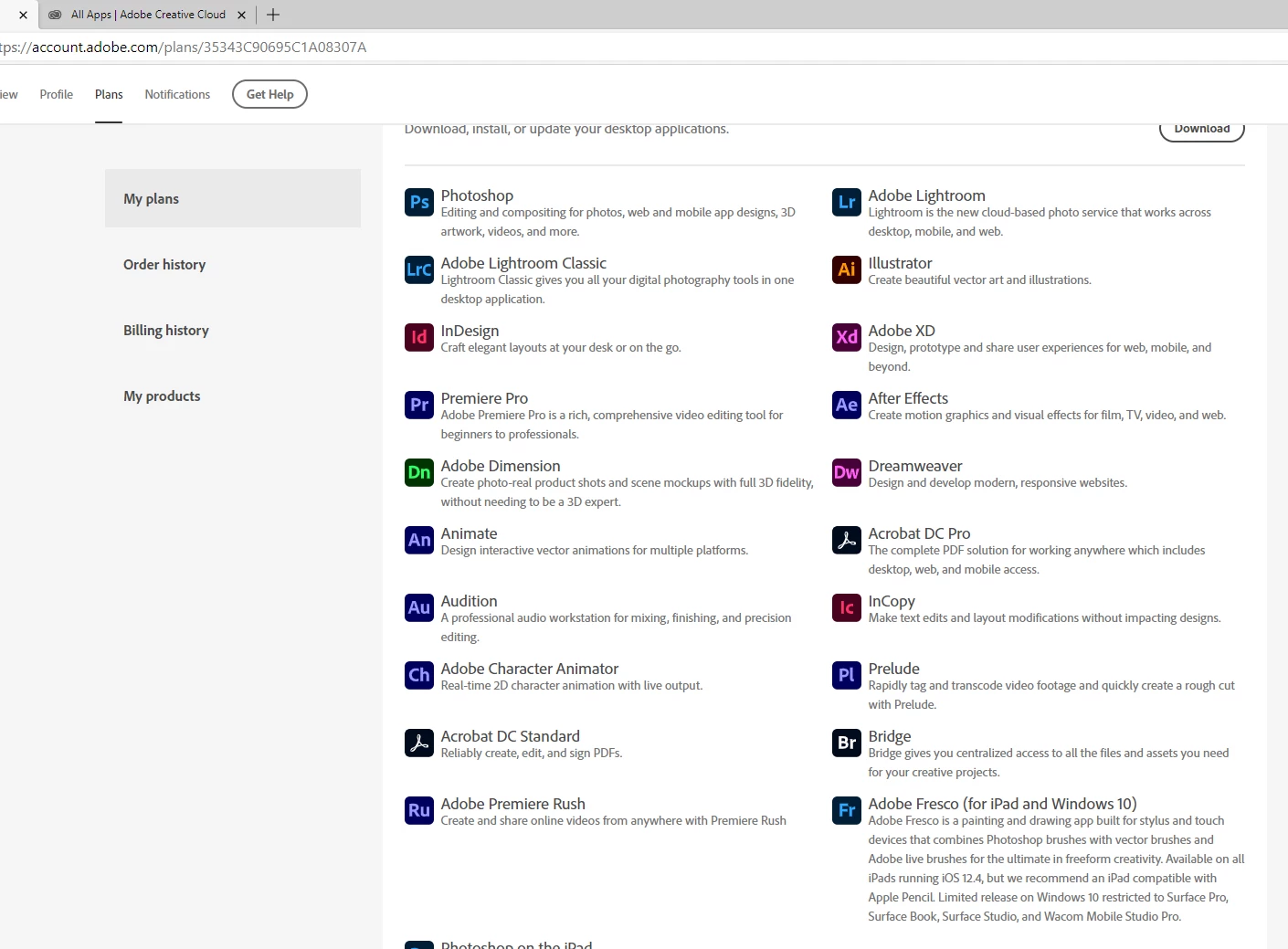Image resolution: width=1288 pixels, height=949 pixels.
Task: Click the InCopy title text
Action: coord(892,601)
